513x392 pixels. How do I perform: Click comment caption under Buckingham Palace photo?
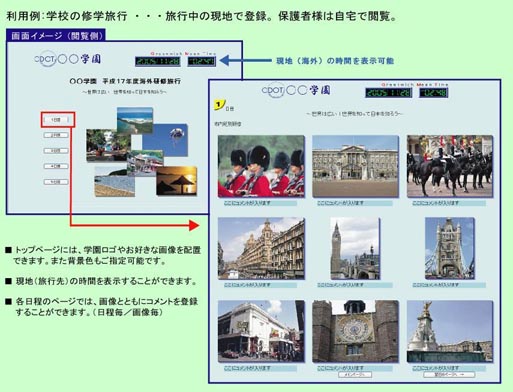(355, 203)
